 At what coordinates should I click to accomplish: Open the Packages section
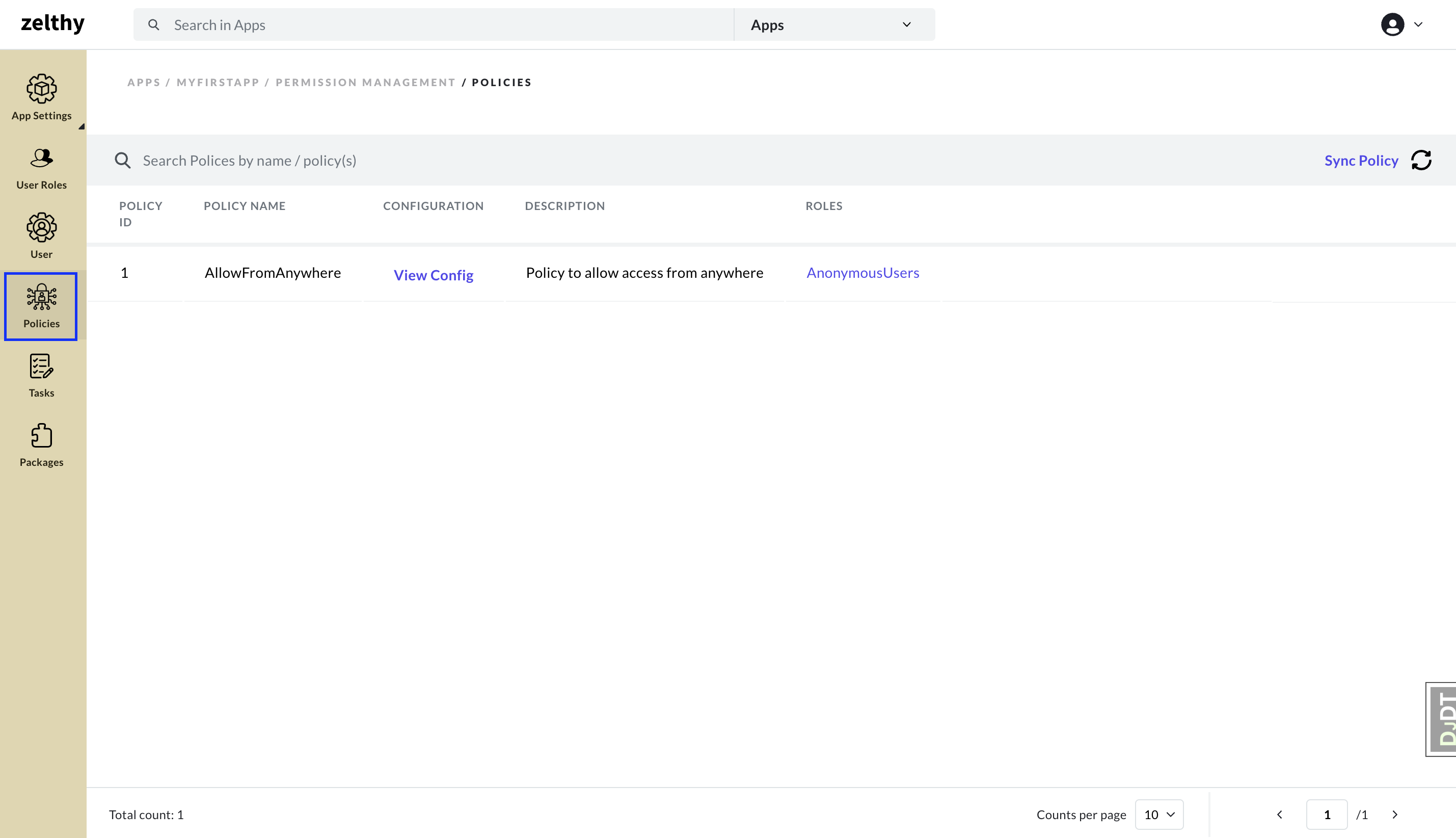tap(41, 445)
